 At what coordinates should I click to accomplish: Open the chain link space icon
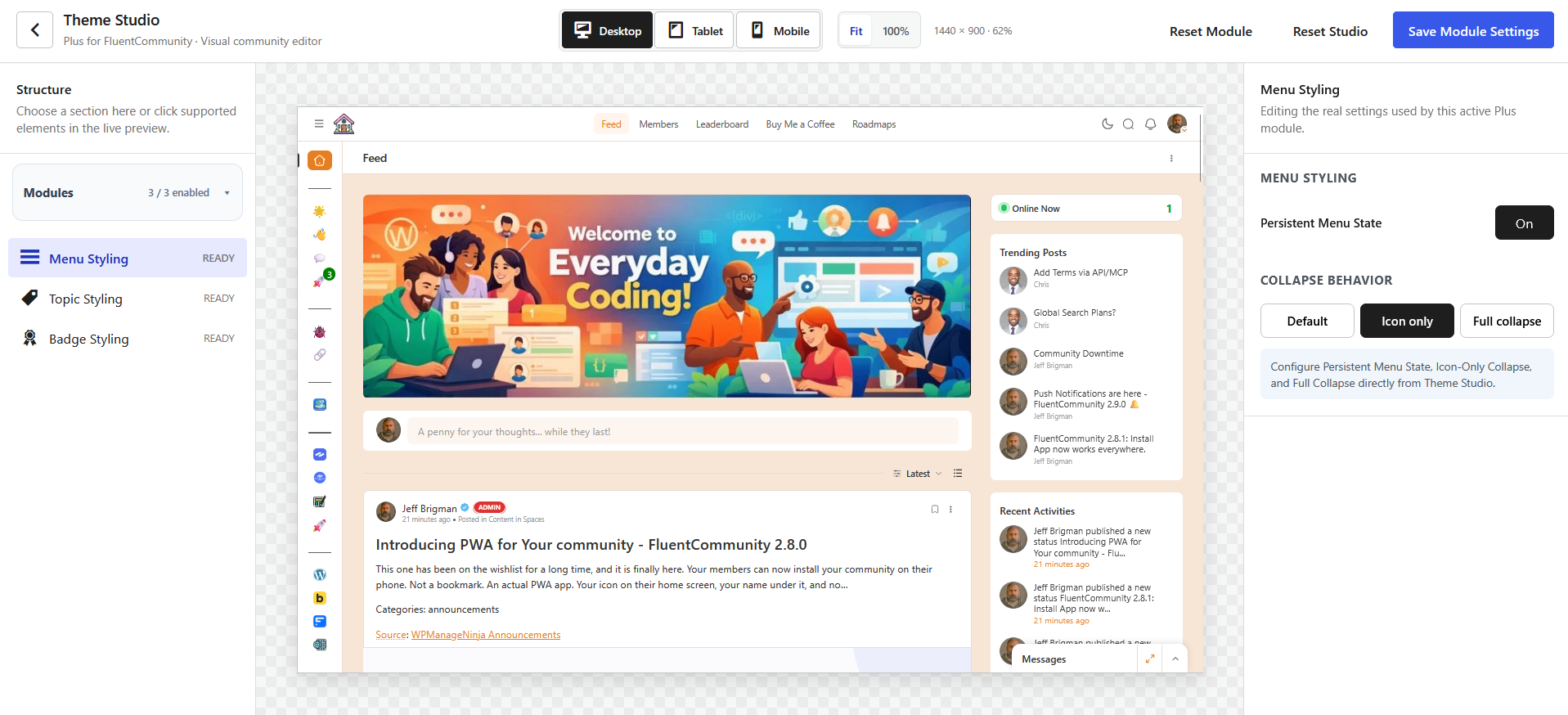point(320,355)
